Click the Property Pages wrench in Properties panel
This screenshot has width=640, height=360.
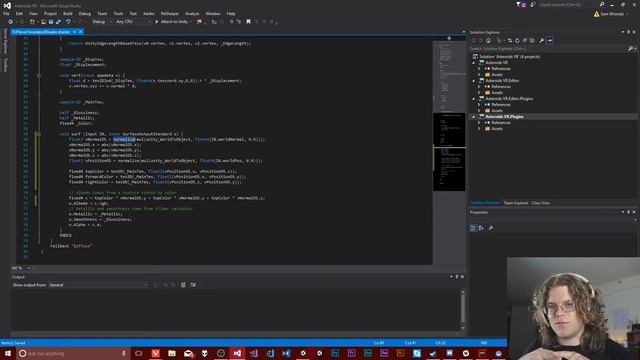491,228
